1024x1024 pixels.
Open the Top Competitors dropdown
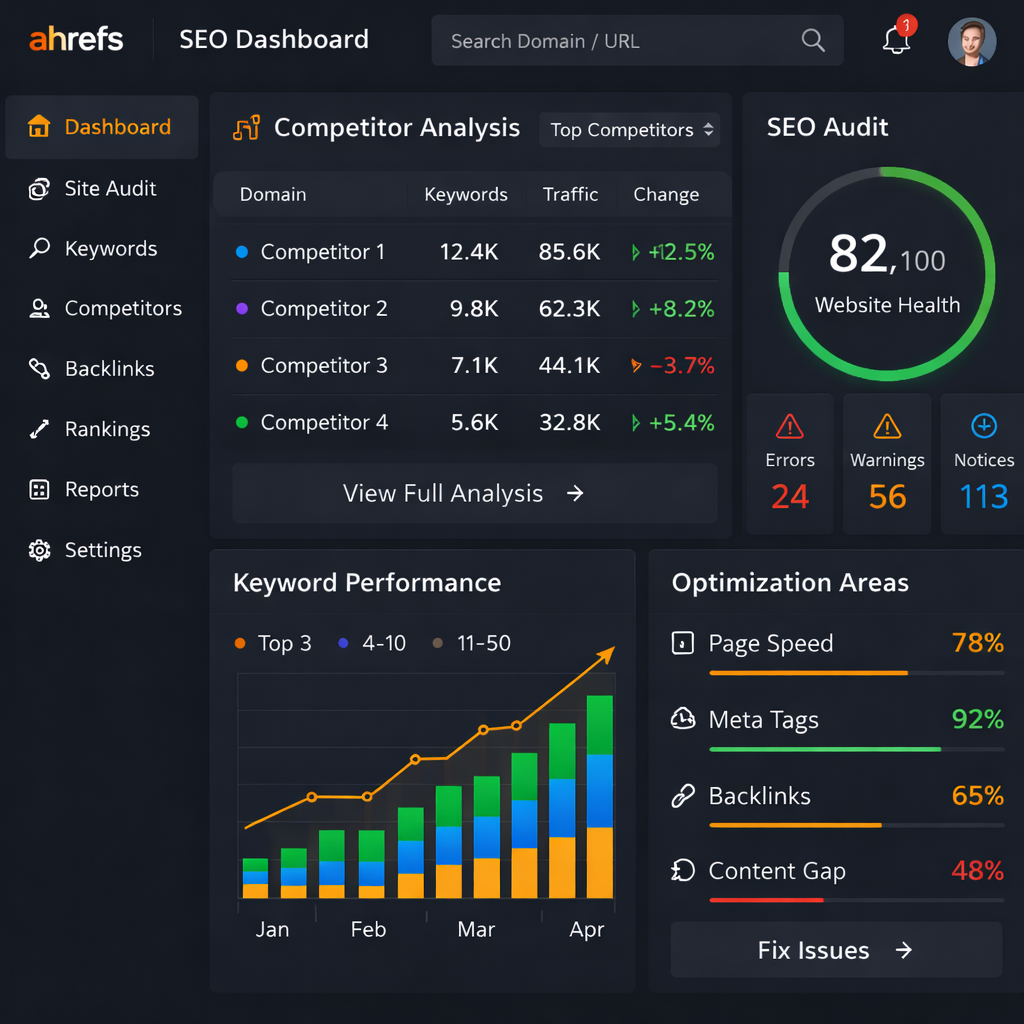coord(630,130)
